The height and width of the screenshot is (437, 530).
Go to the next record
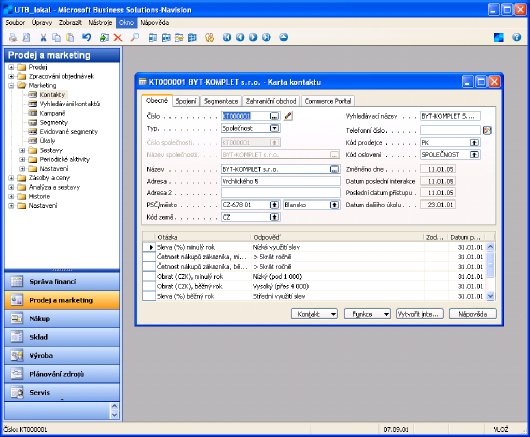point(253,37)
